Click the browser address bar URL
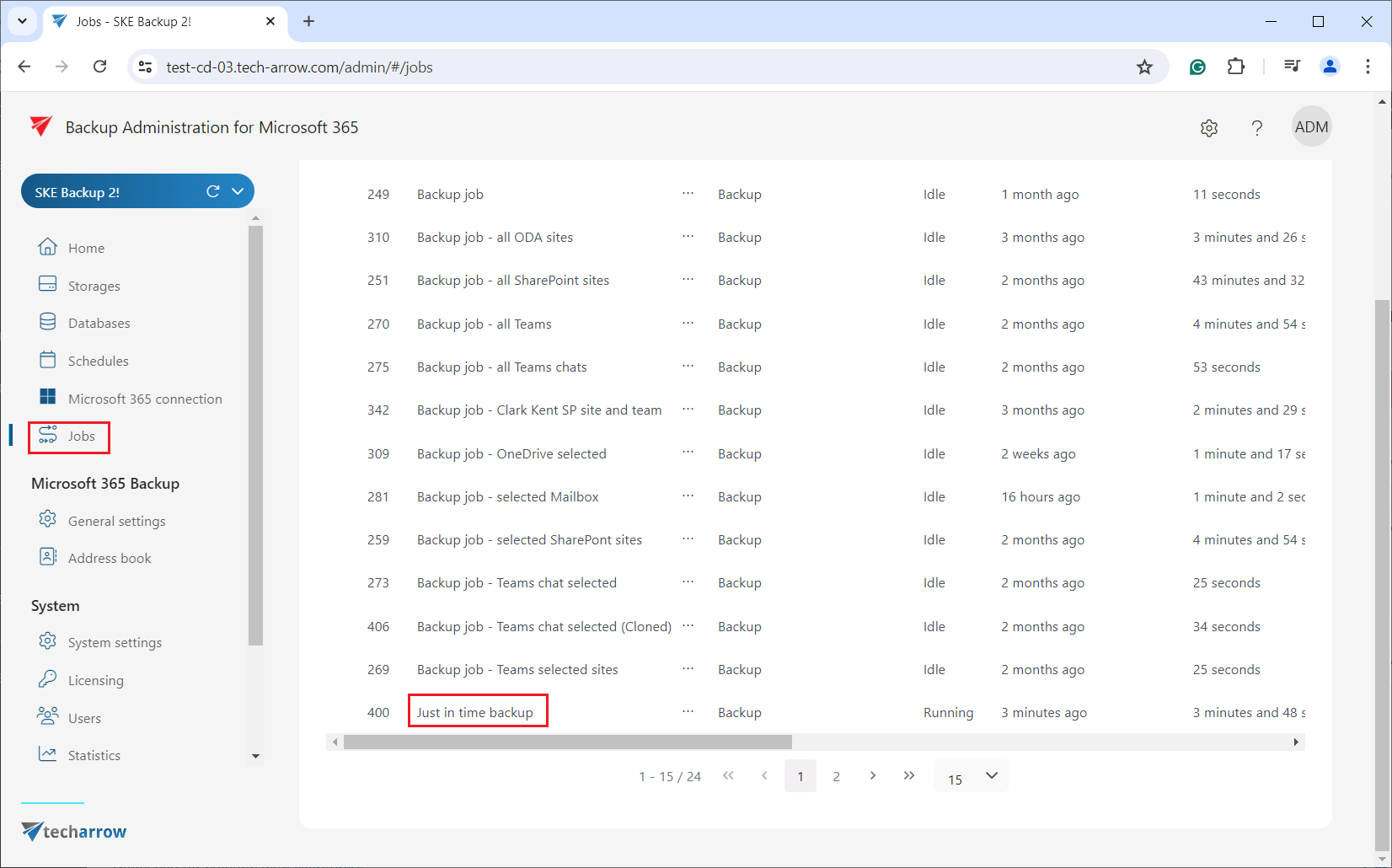The image size is (1392, 868). coord(299,67)
